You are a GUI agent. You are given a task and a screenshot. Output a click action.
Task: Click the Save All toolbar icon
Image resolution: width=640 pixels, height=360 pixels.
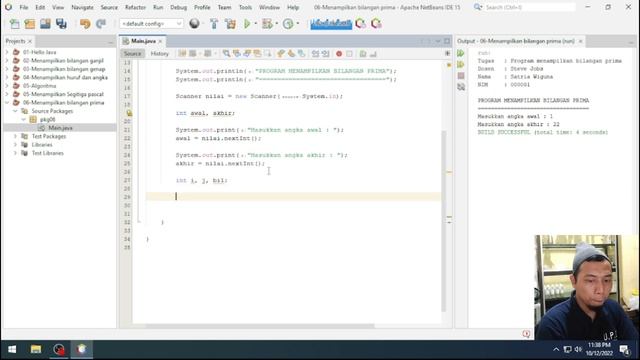(x=61, y=24)
